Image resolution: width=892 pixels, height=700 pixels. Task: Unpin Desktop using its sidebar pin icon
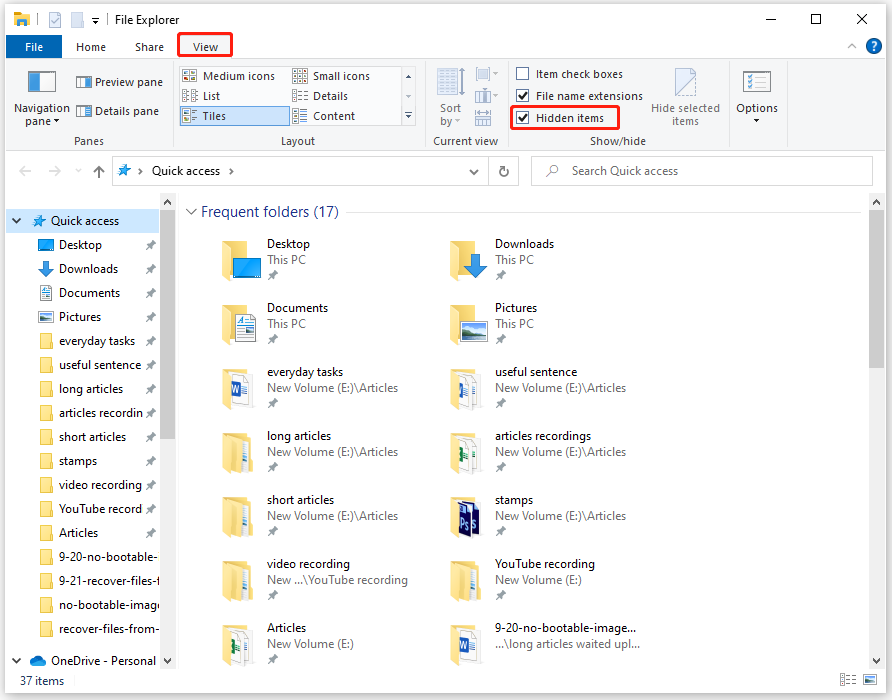point(150,245)
